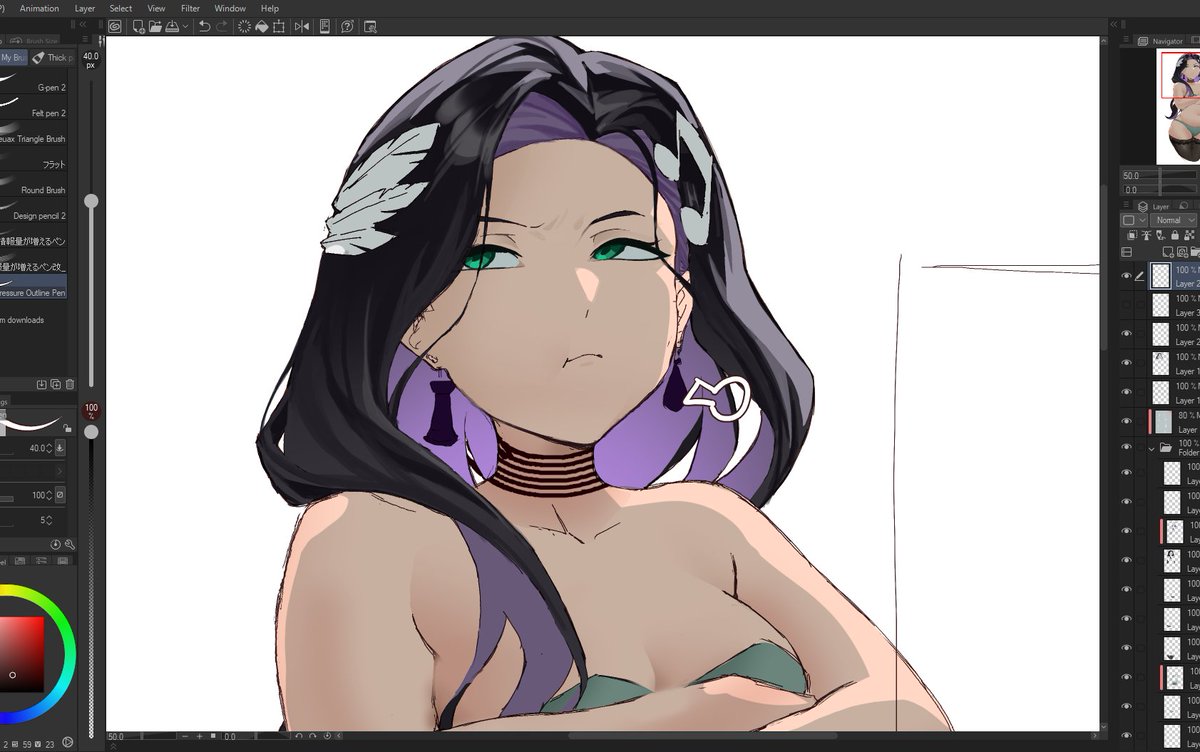Viewport: 1200px width, 752px height.
Task: Toggle opacity dynamics button beside 100
Action: pyautogui.click(x=60, y=495)
